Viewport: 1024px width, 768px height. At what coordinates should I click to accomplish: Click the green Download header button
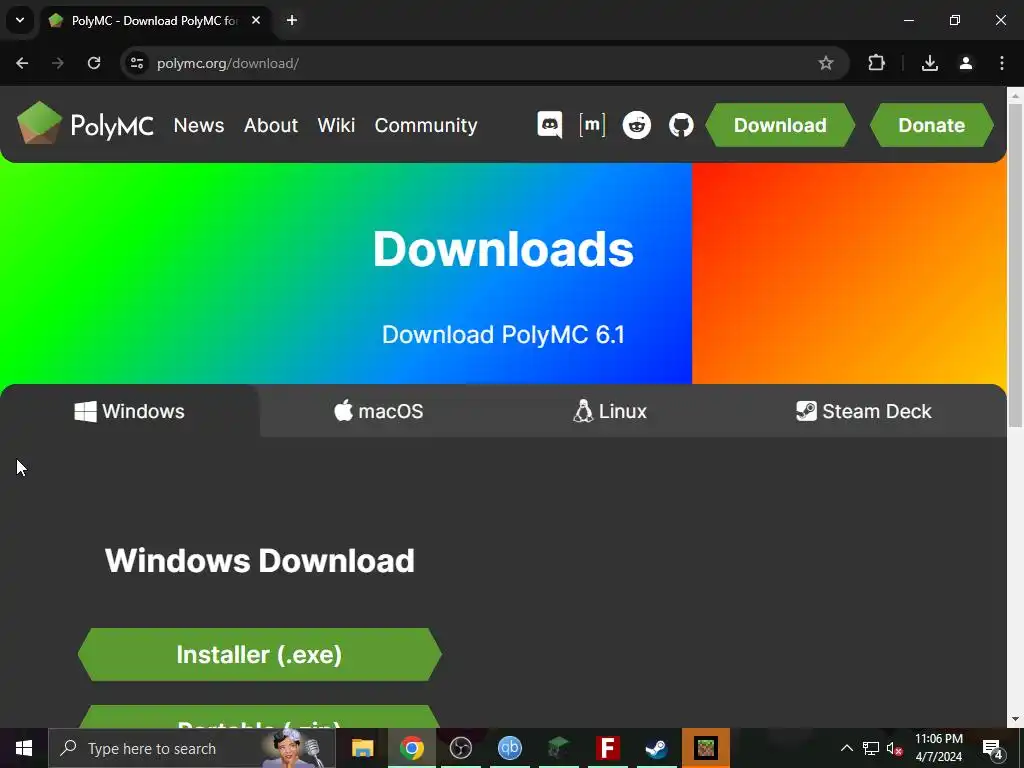(x=780, y=125)
